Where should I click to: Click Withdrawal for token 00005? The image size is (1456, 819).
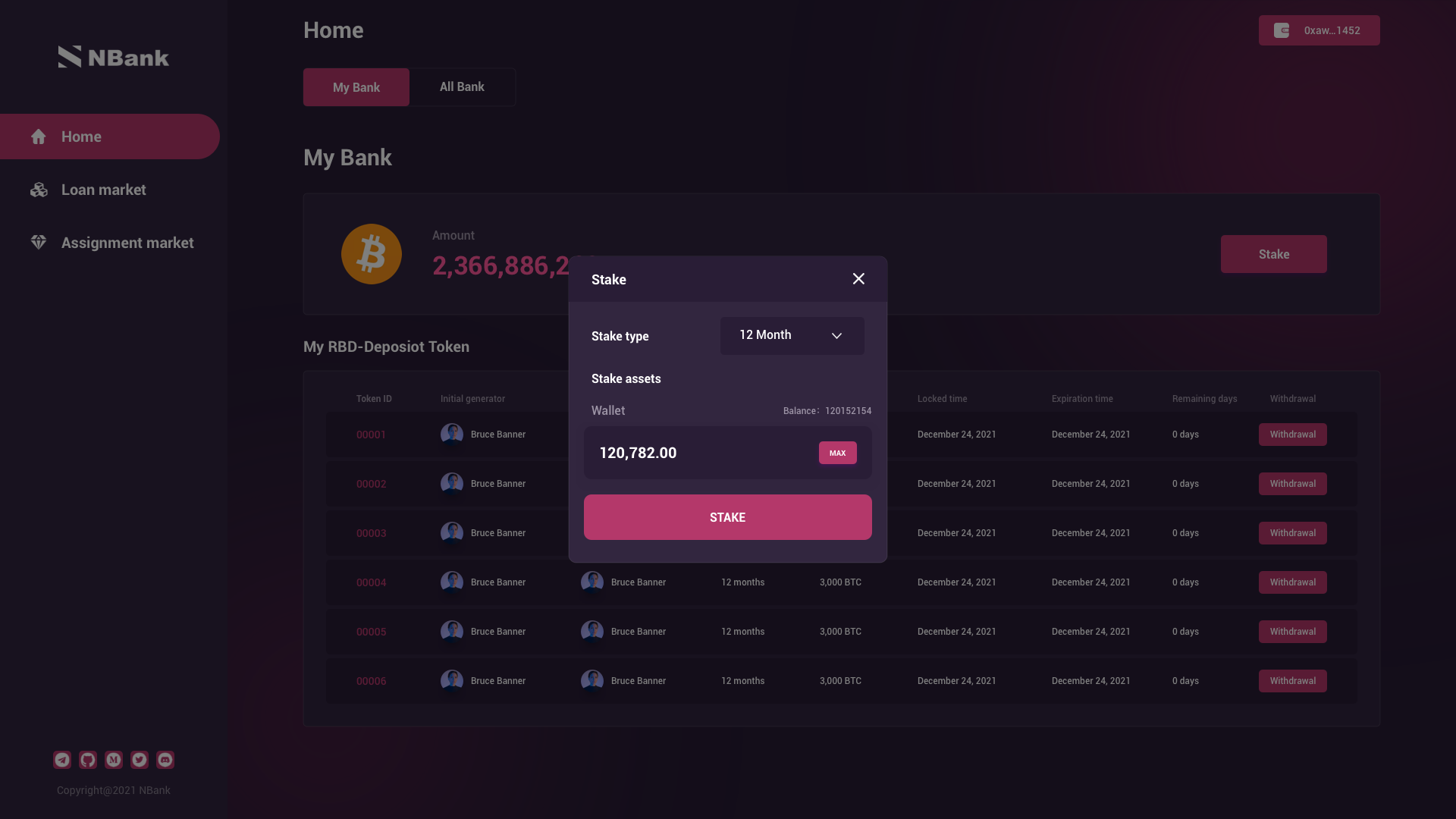tap(1293, 632)
